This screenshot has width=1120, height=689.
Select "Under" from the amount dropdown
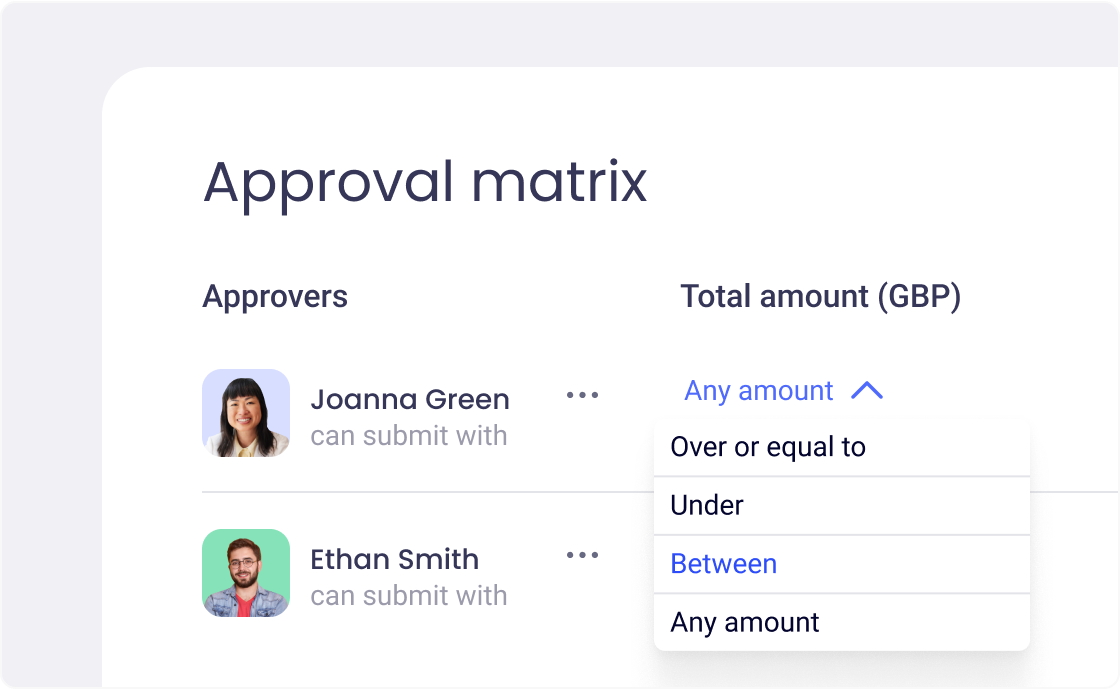point(705,505)
